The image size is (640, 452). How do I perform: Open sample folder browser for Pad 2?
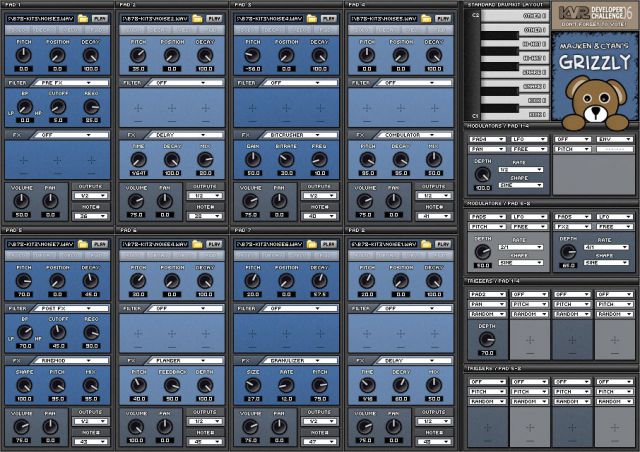tap(198, 18)
